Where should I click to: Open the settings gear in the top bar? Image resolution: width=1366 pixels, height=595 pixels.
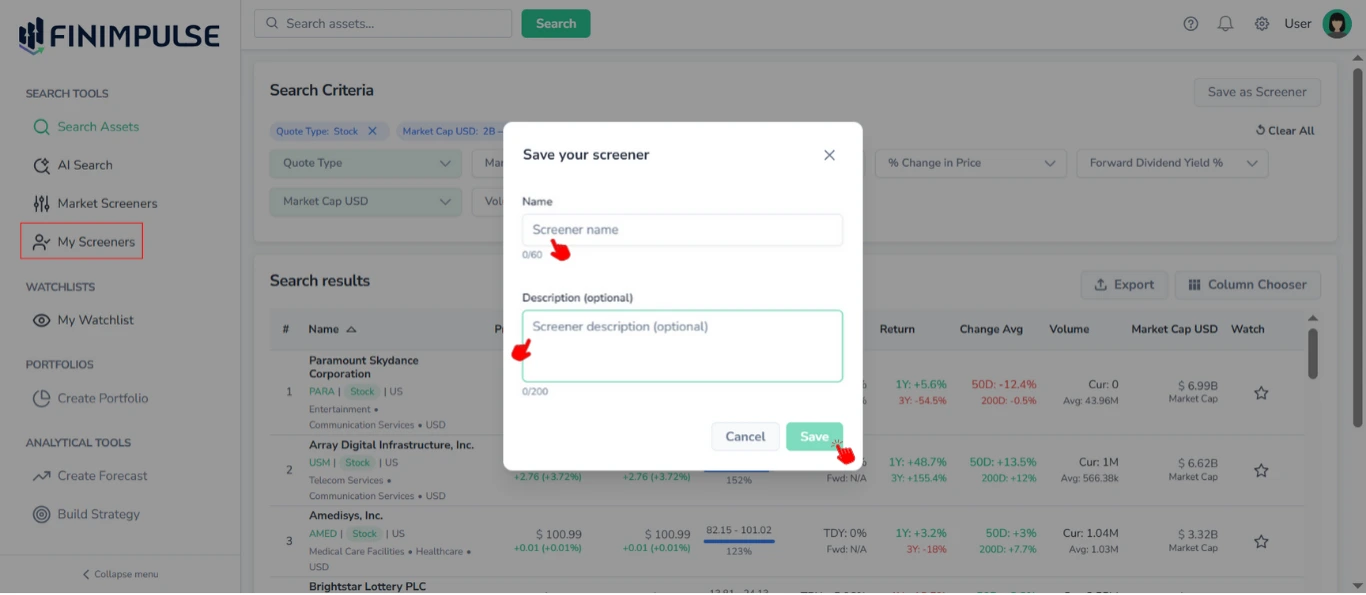coord(1262,22)
